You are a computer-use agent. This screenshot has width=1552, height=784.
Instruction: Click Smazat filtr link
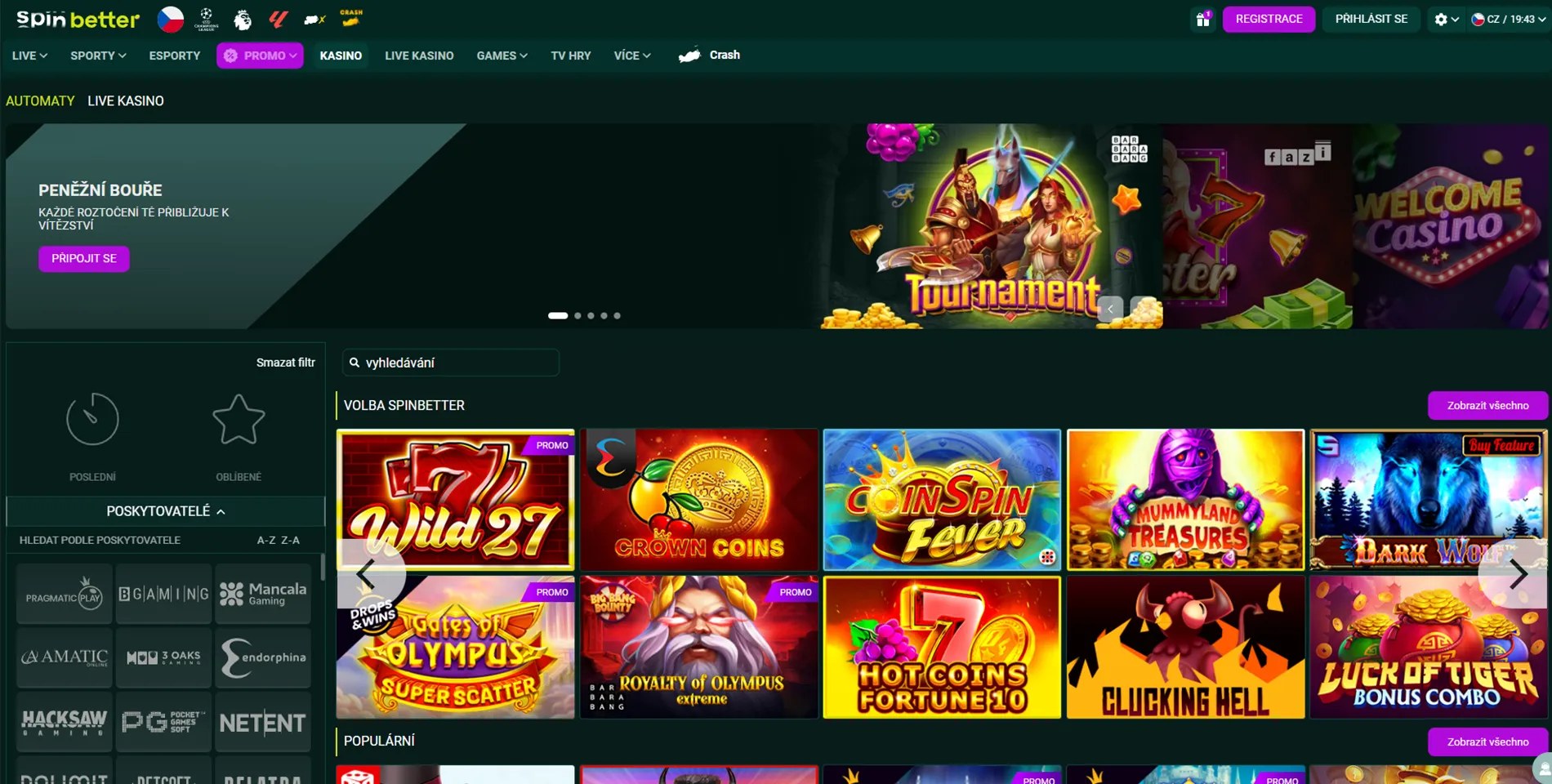click(x=285, y=363)
